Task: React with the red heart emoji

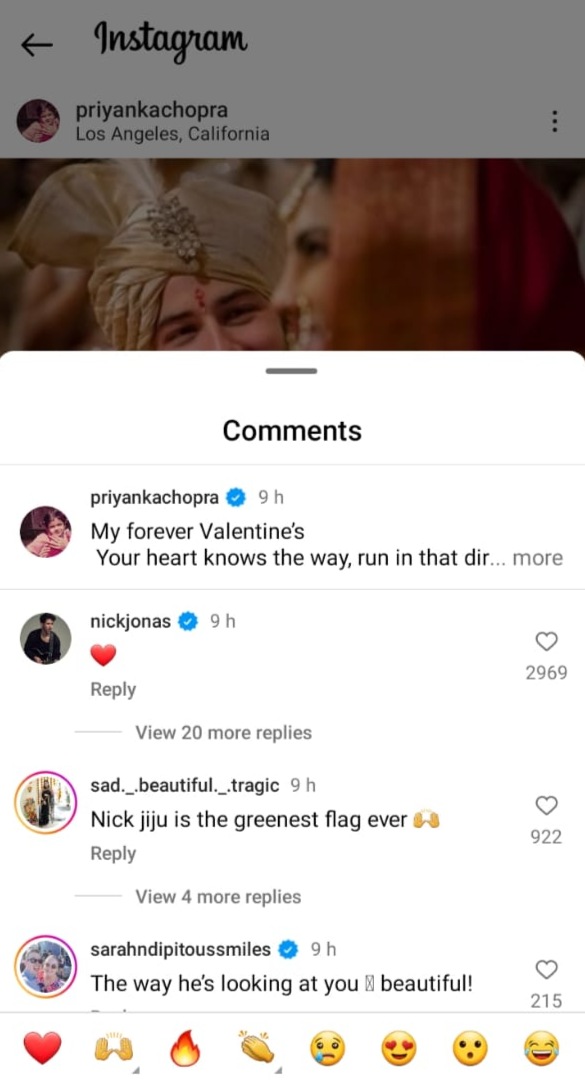Action: click(43, 1046)
